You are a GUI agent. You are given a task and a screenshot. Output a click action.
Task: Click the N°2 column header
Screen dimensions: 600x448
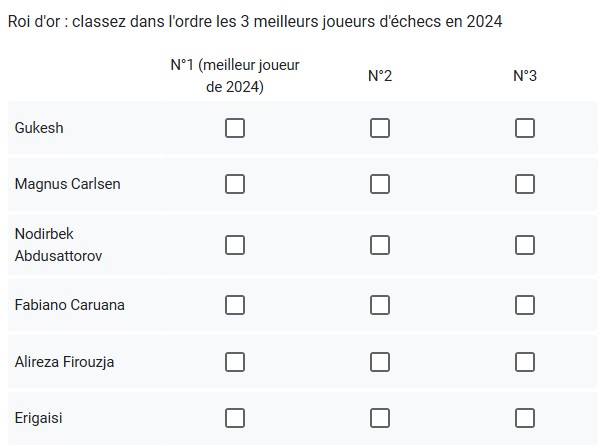[380, 76]
